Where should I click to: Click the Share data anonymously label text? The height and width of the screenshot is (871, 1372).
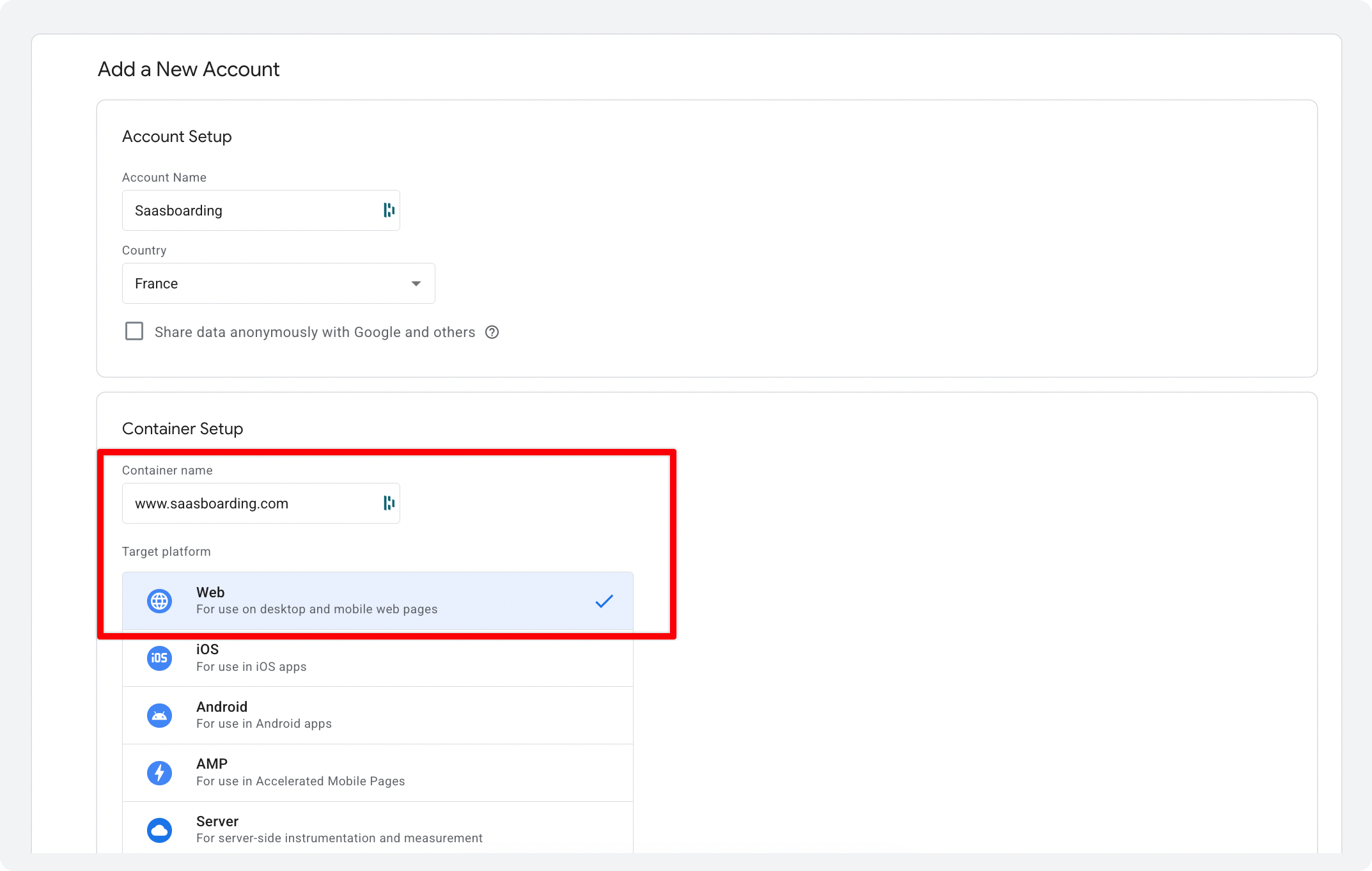click(315, 332)
